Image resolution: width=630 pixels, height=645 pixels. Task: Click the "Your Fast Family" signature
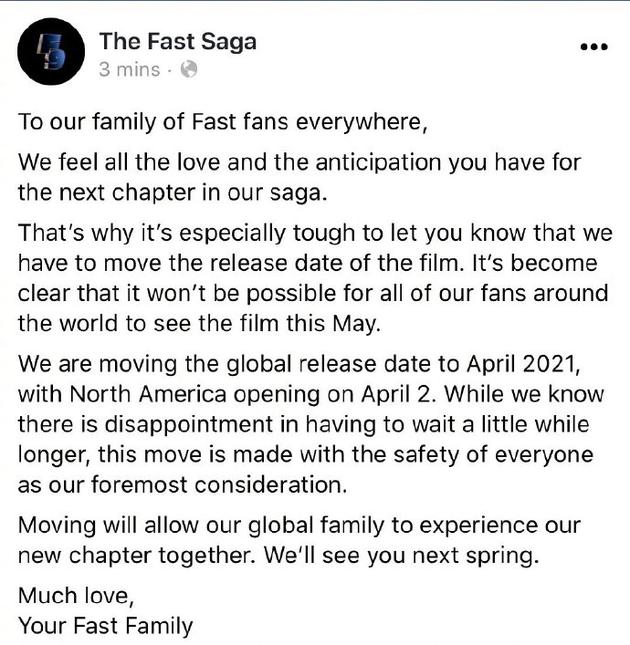tap(106, 627)
